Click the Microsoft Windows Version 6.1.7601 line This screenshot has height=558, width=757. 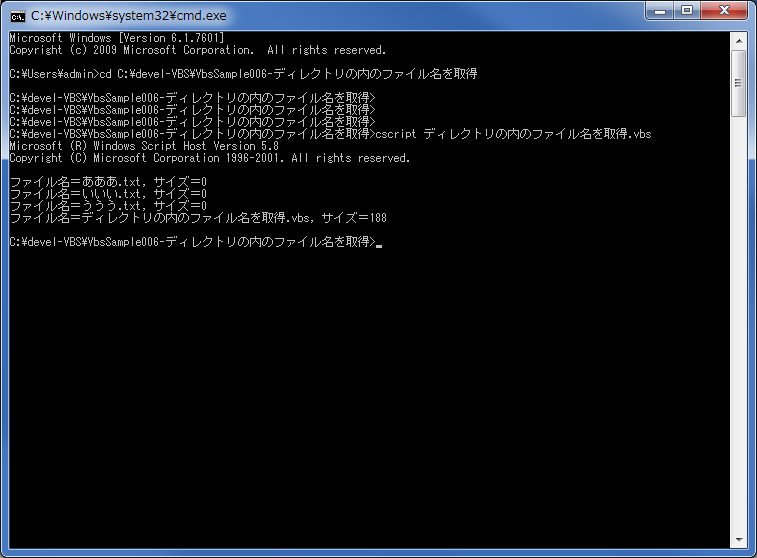[117, 38]
